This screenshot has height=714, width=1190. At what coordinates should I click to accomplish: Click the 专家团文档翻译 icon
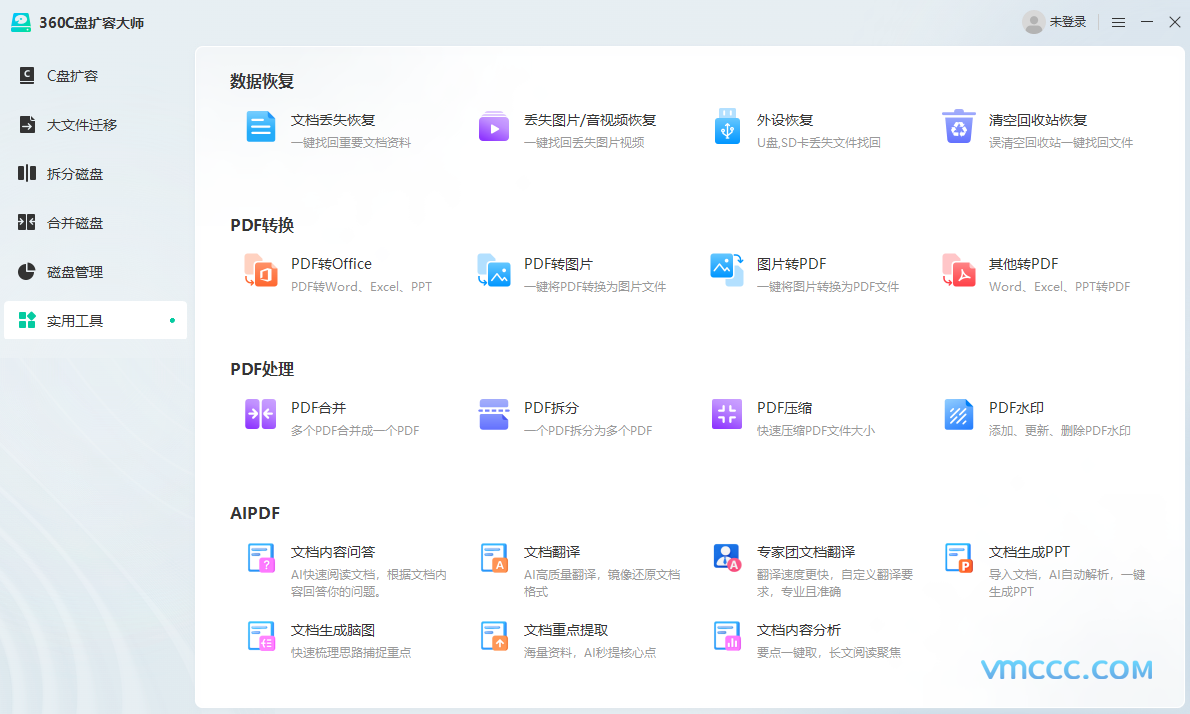point(727,558)
